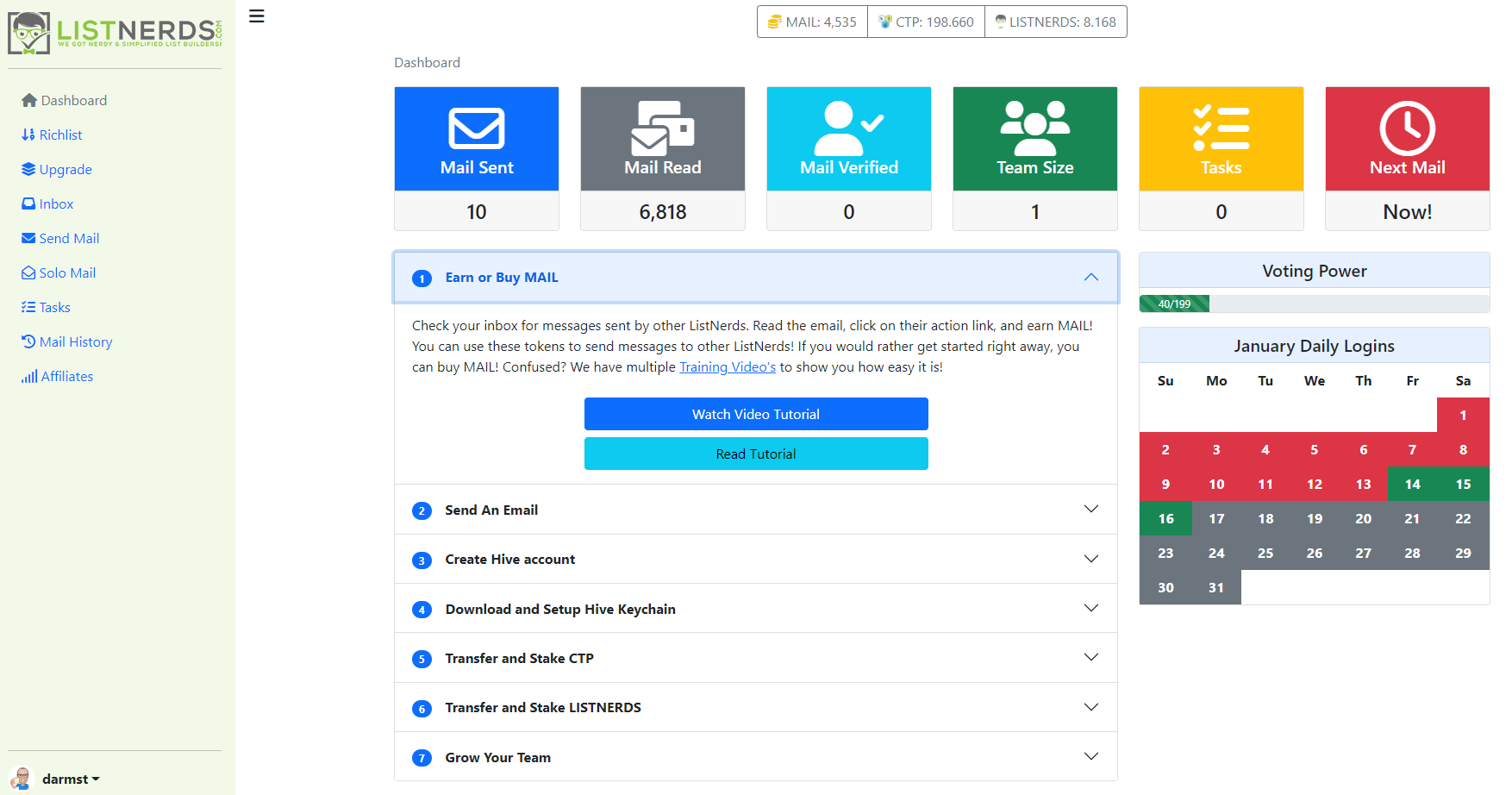The height and width of the screenshot is (795, 1512).
Task: Click step 1 number badge
Action: click(422, 279)
